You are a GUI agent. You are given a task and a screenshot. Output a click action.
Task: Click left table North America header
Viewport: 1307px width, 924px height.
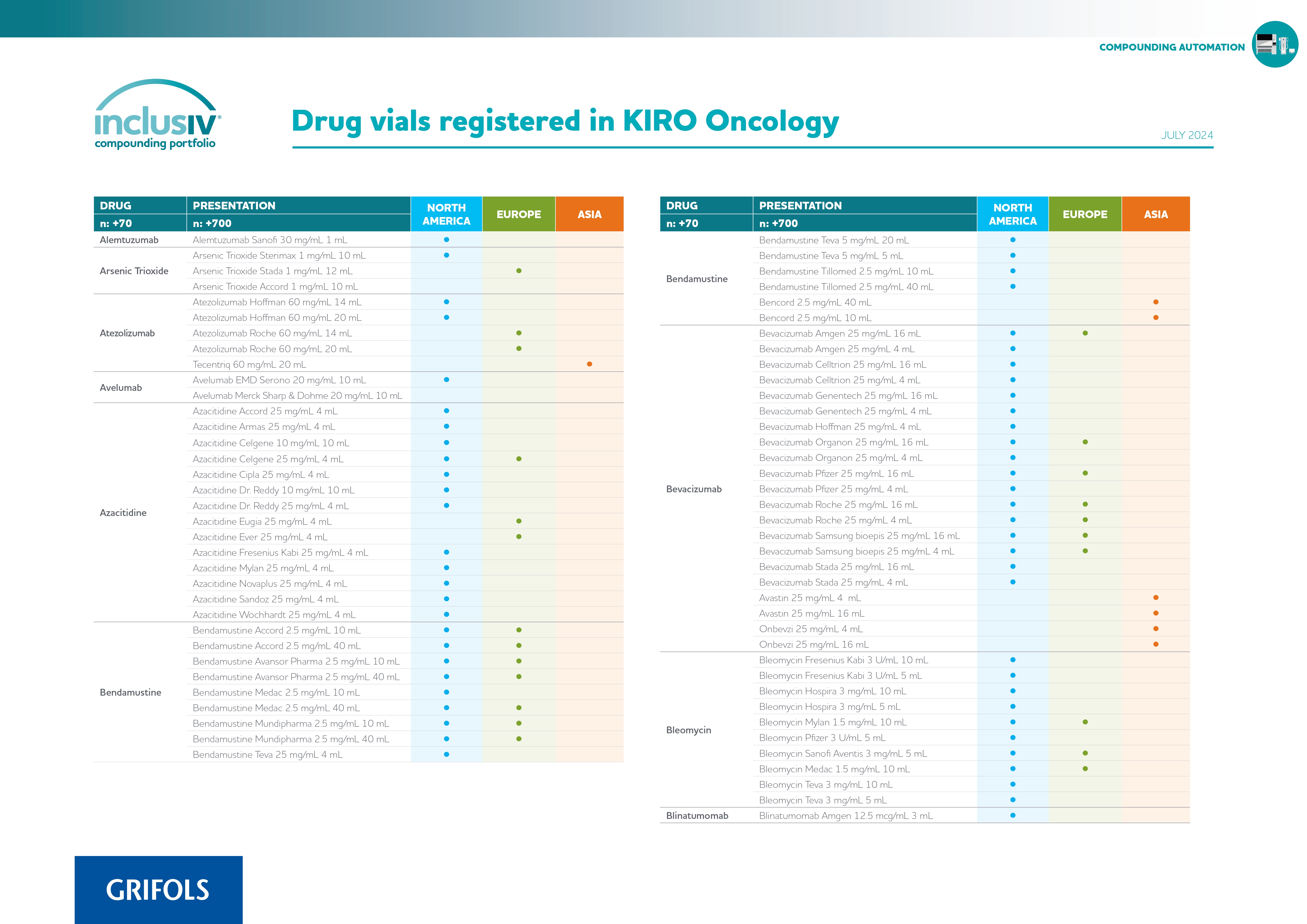(x=446, y=214)
